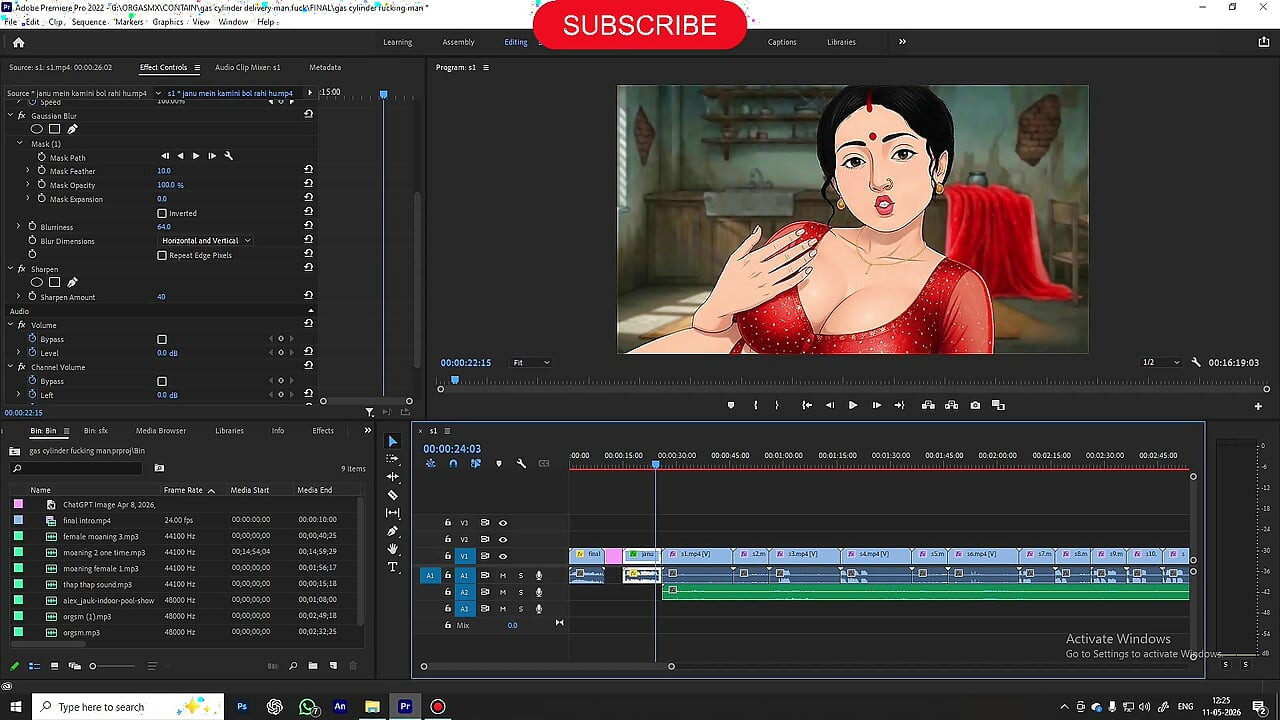
Task: Select the Selection tool in the tools panel
Action: [392, 441]
